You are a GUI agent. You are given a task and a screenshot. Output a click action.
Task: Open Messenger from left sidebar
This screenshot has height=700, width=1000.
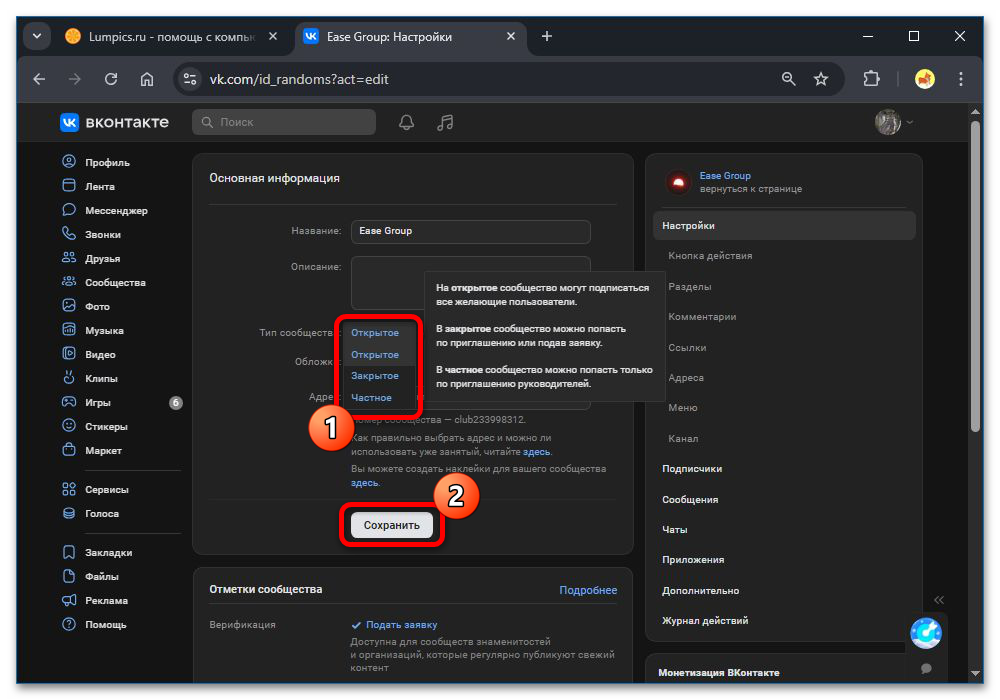tap(115, 211)
